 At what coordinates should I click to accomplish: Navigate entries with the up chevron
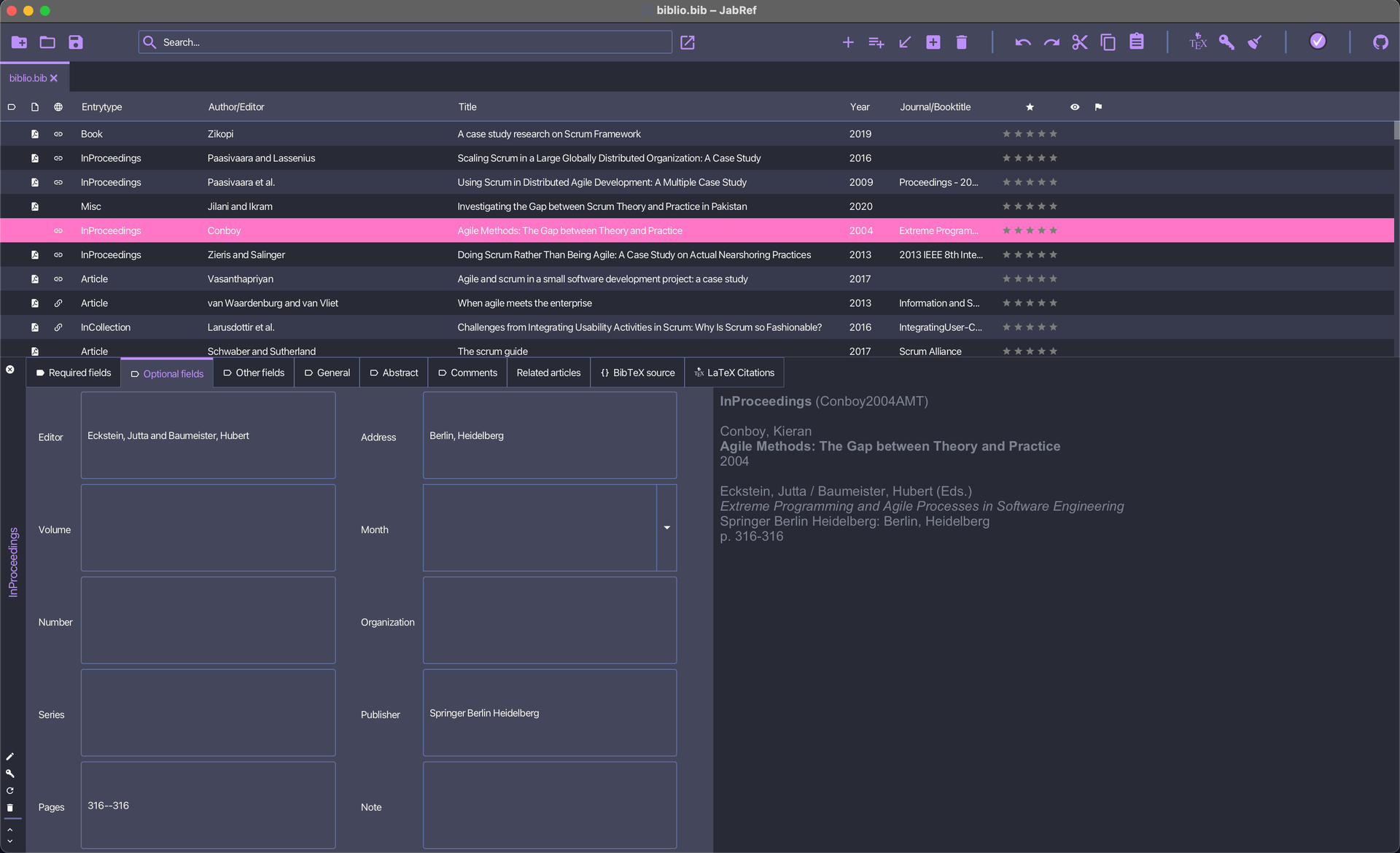[x=11, y=829]
